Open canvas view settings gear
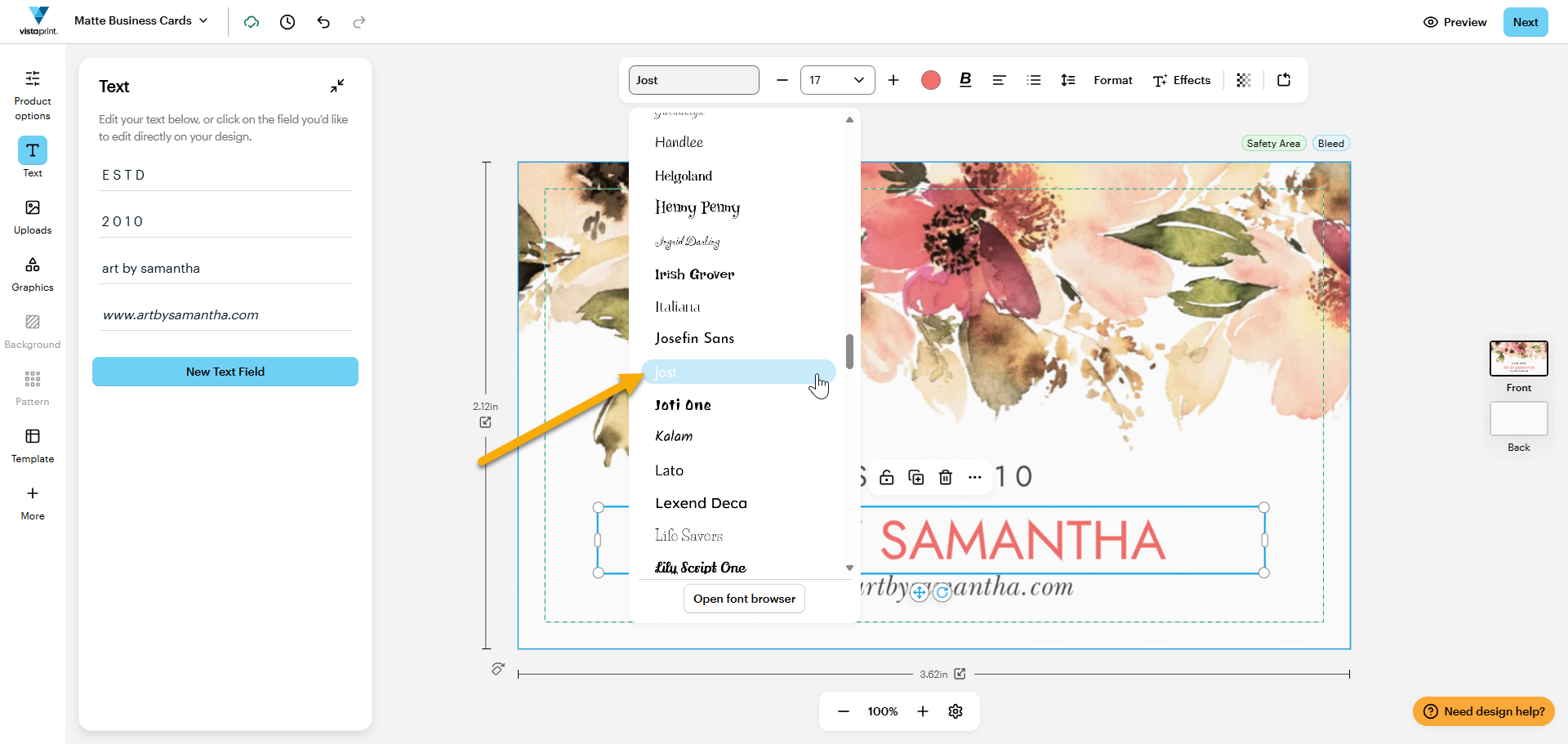This screenshot has height=744, width=1568. coord(955,711)
